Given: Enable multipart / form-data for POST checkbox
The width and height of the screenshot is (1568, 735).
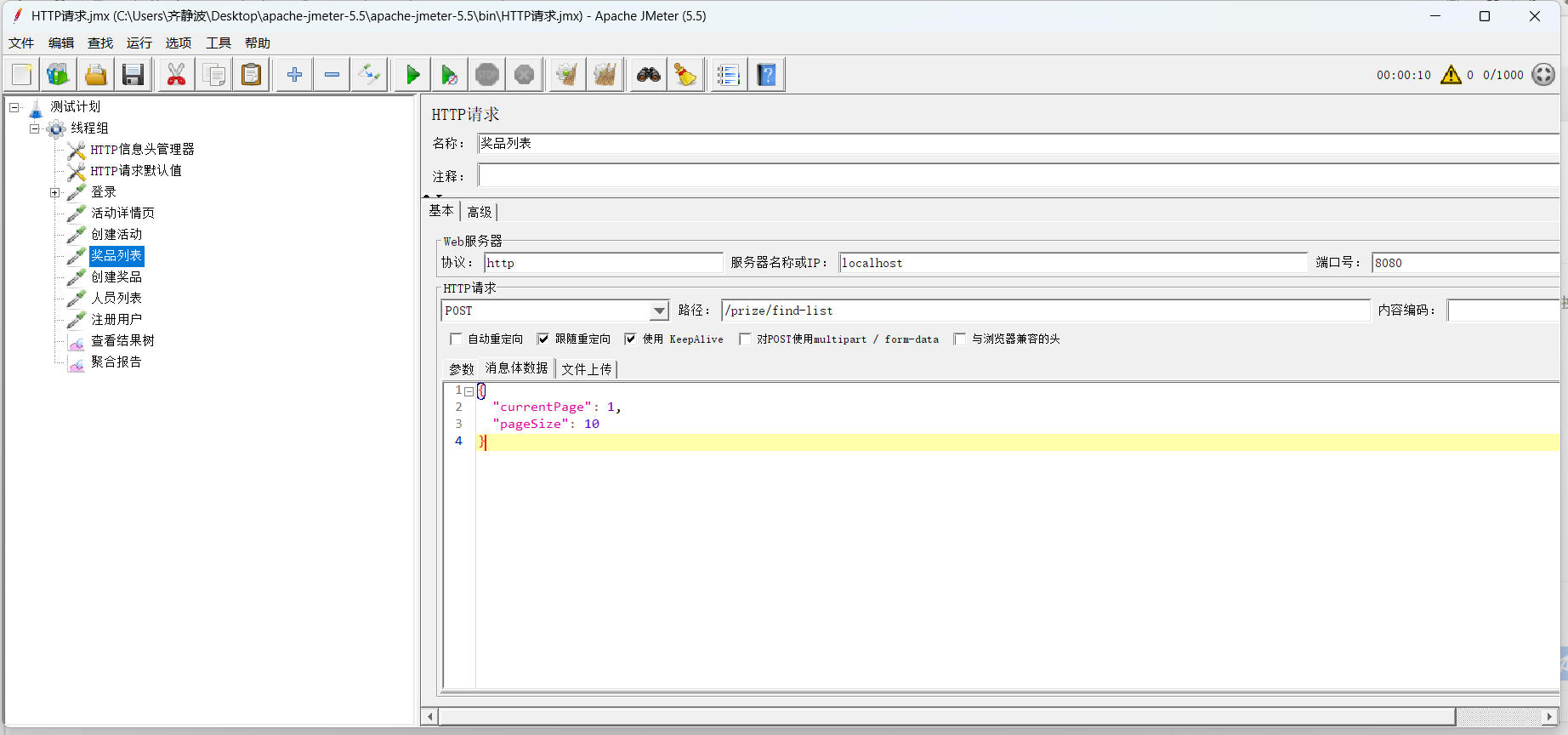Looking at the screenshot, I should coord(746,339).
